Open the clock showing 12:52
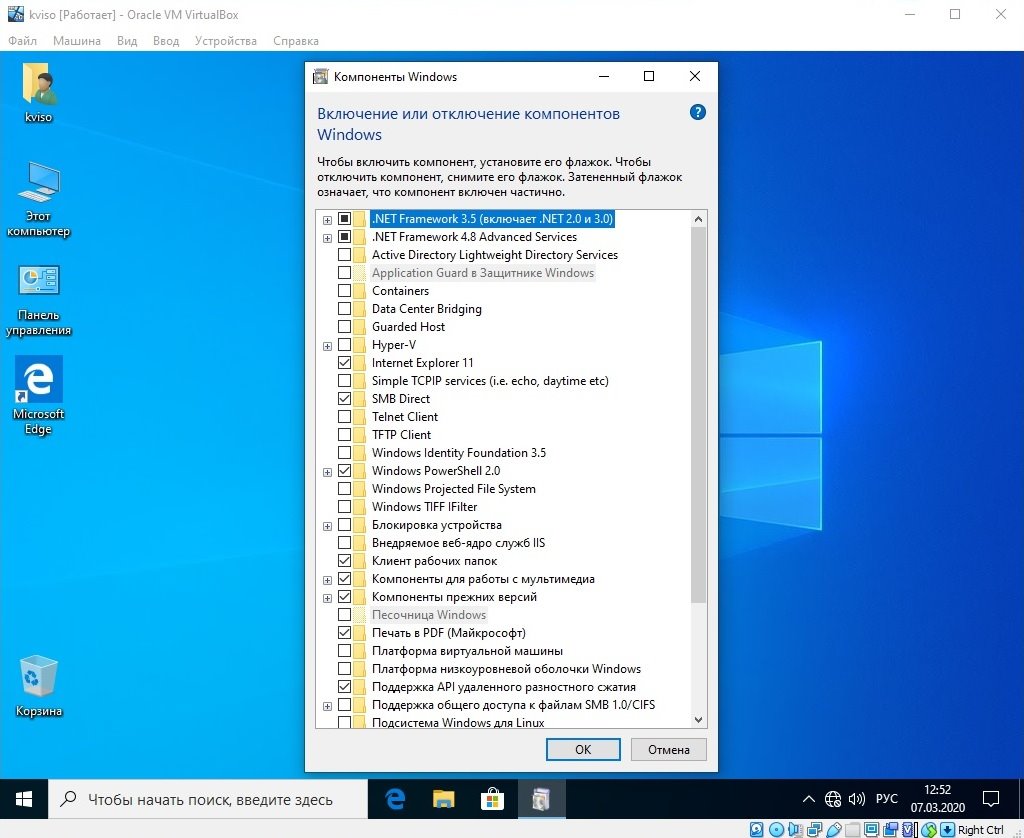This screenshot has height=838, width=1024. 938,799
